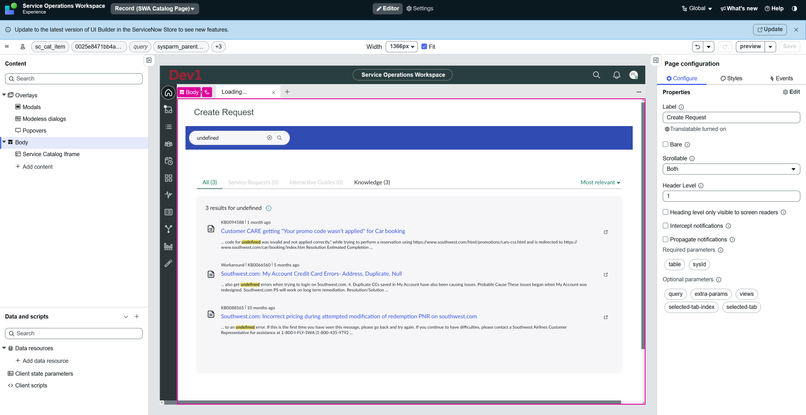Click the inbox icon below Home
The width and height of the screenshot is (806, 415).
[x=168, y=109]
